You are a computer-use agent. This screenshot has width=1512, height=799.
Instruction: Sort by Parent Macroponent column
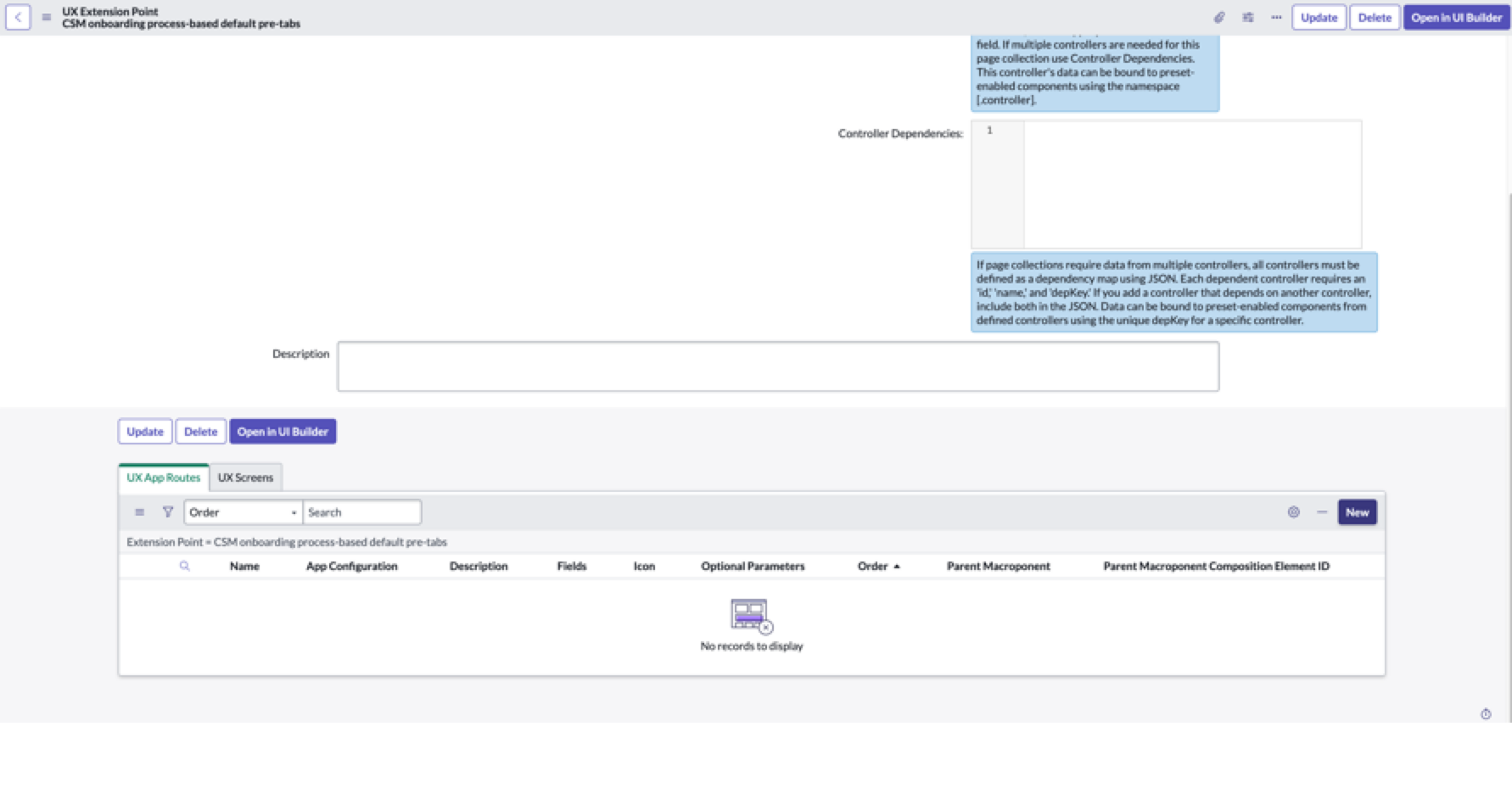point(999,566)
